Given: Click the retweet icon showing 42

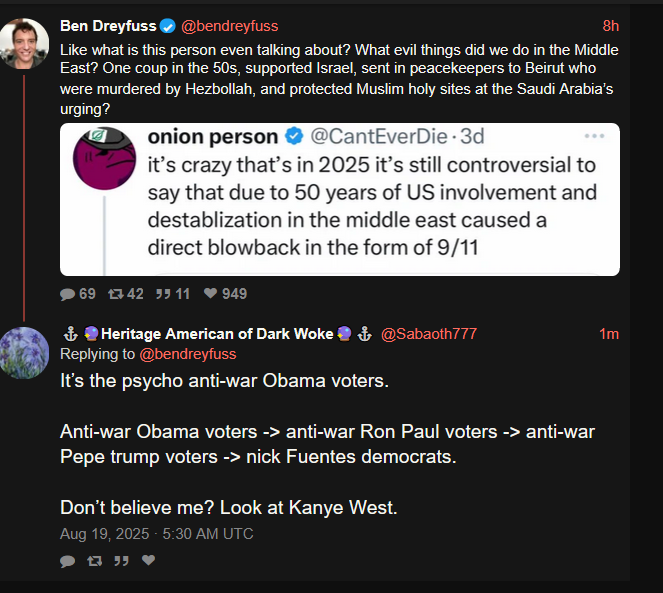Looking at the screenshot, I should click(115, 294).
